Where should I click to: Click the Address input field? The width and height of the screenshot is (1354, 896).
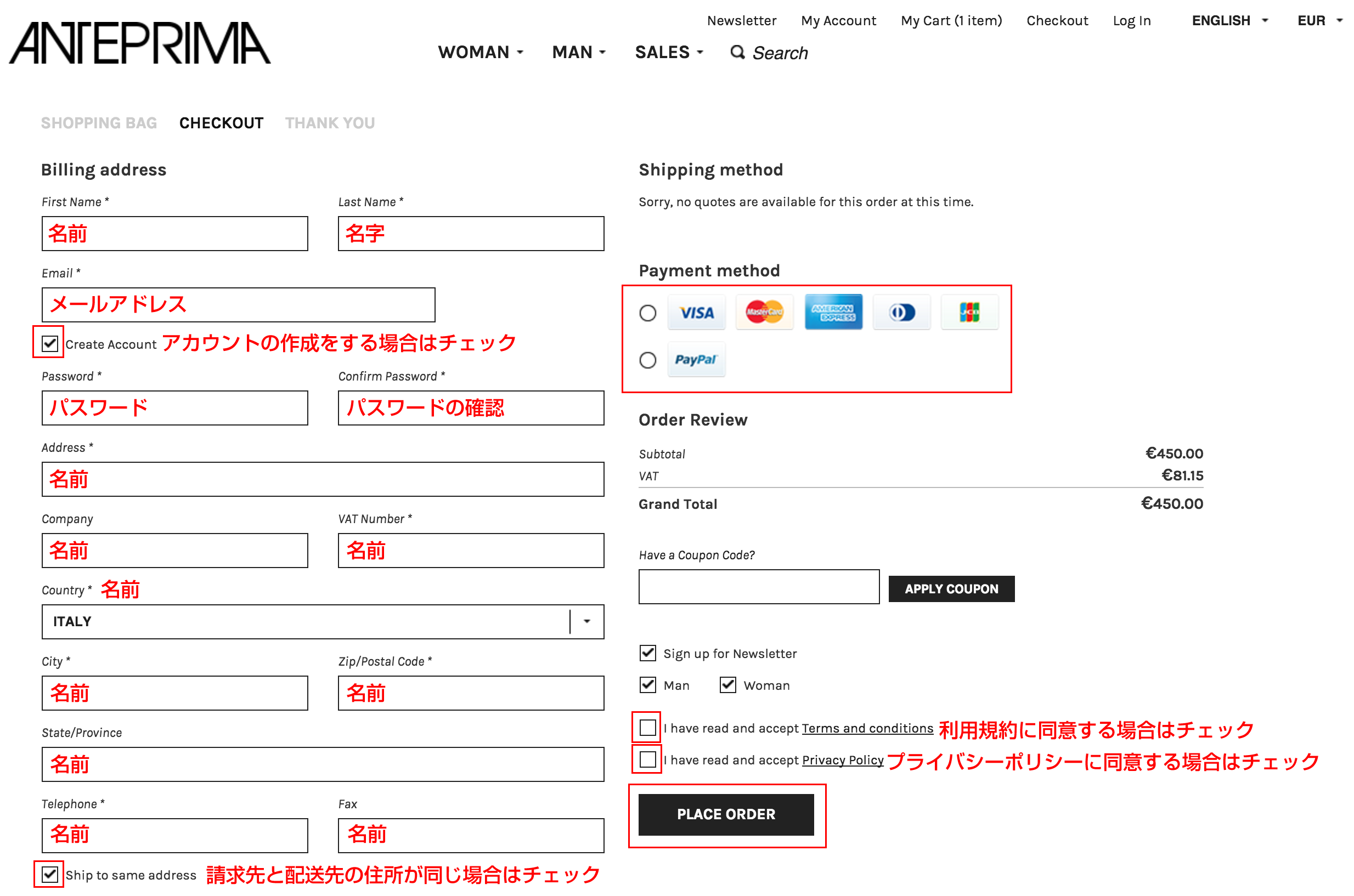coord(323,479)
